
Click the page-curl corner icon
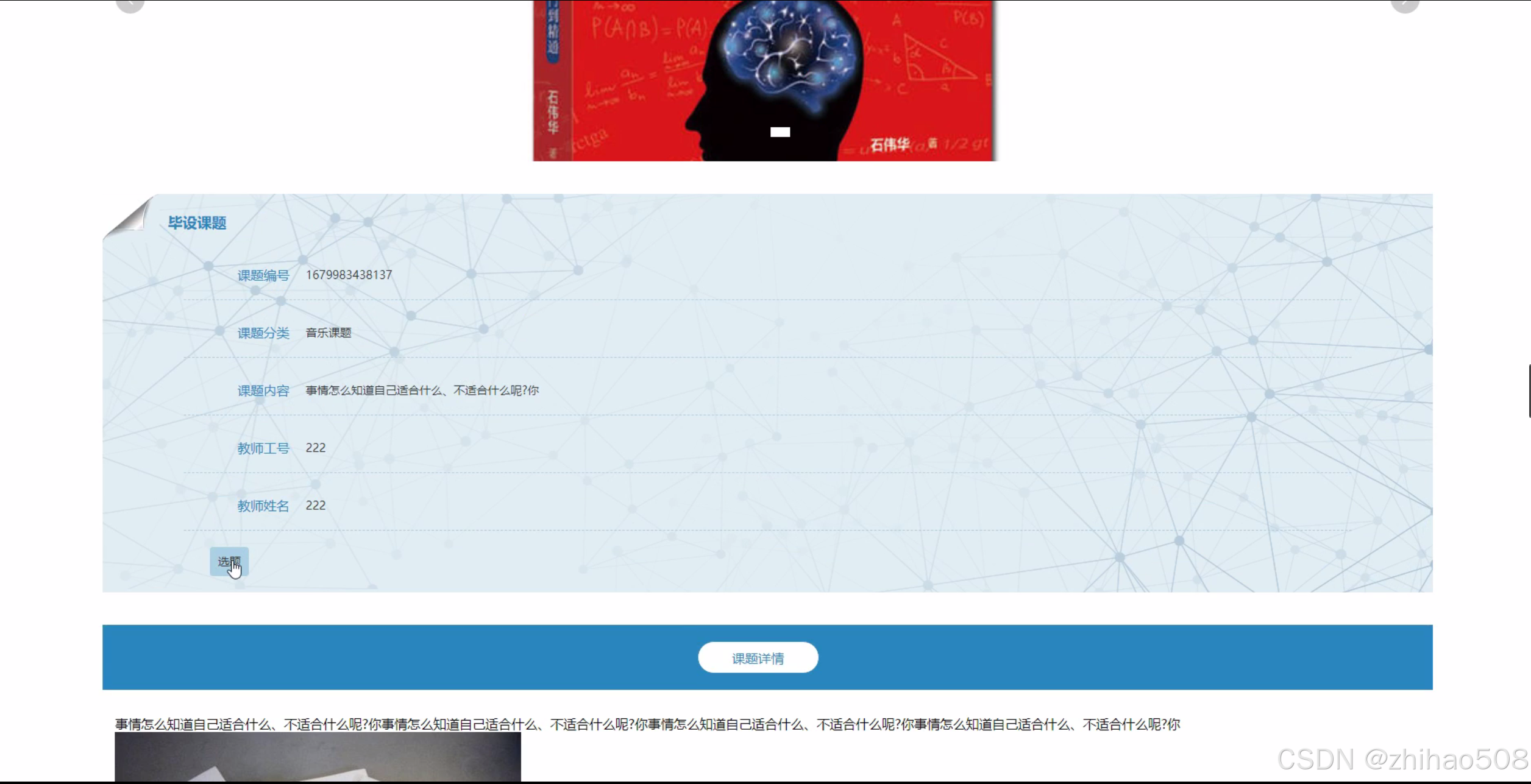(130, 216)
